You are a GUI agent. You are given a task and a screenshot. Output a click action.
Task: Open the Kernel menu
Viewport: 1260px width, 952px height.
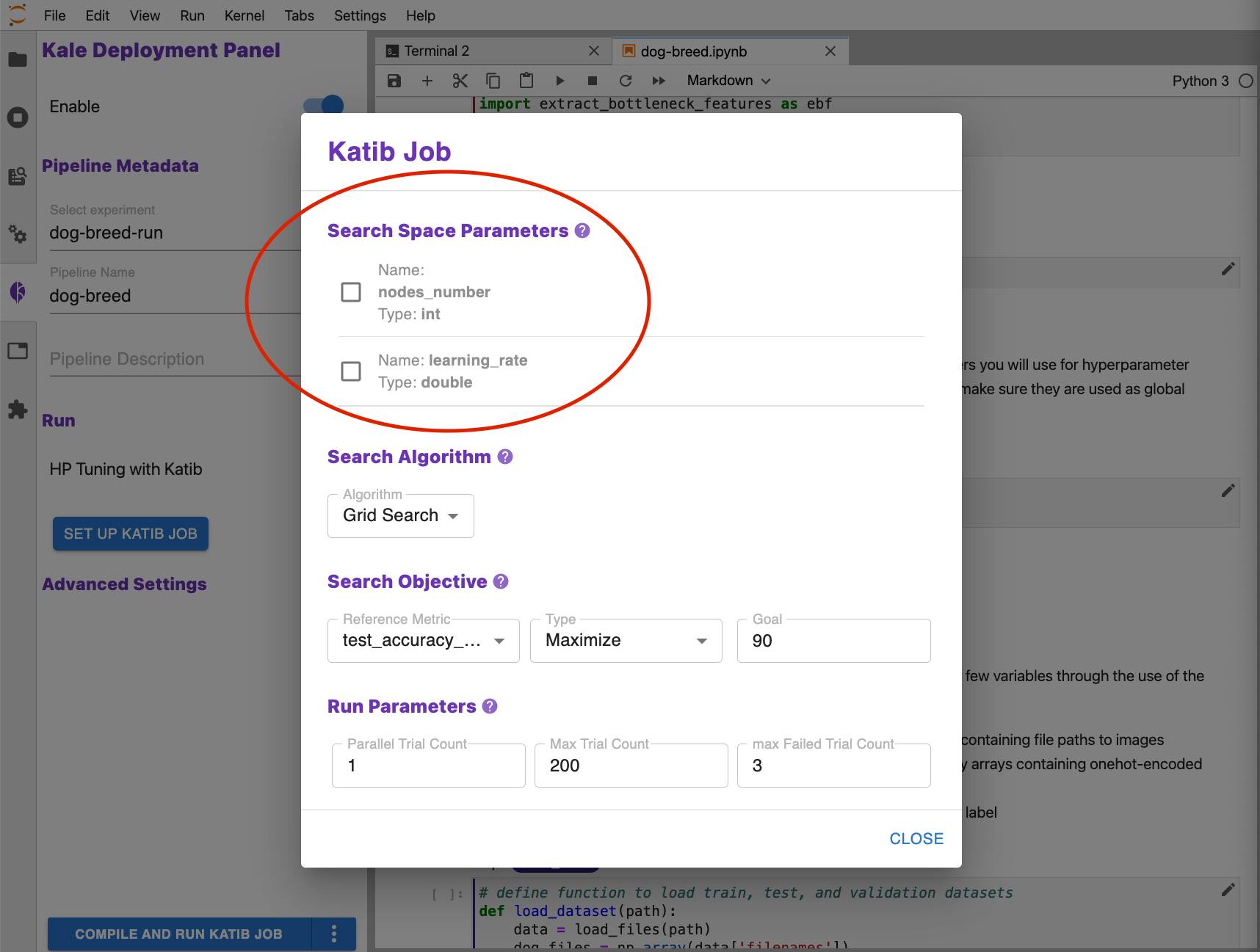(x=245, y=15)
